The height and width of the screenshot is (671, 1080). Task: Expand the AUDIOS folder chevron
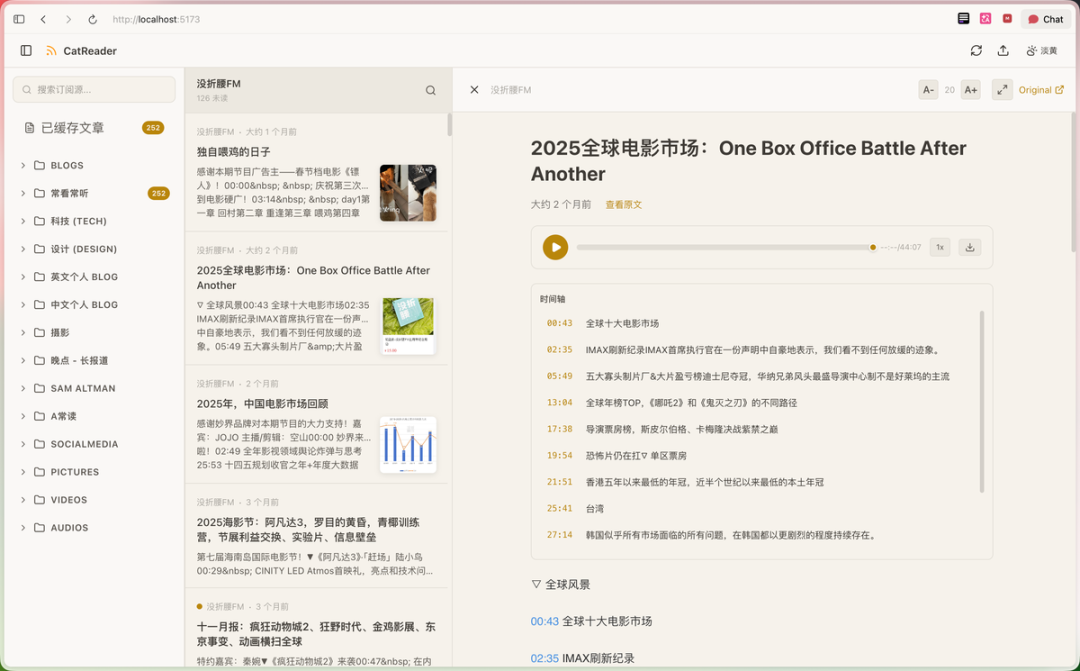point(23,528)
